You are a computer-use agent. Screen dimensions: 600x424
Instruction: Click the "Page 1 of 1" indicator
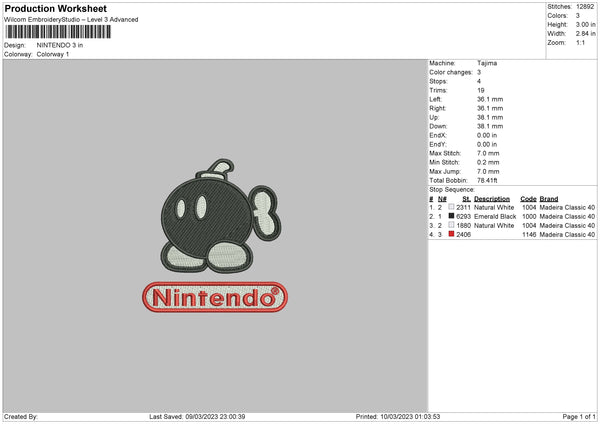point(579,416)
